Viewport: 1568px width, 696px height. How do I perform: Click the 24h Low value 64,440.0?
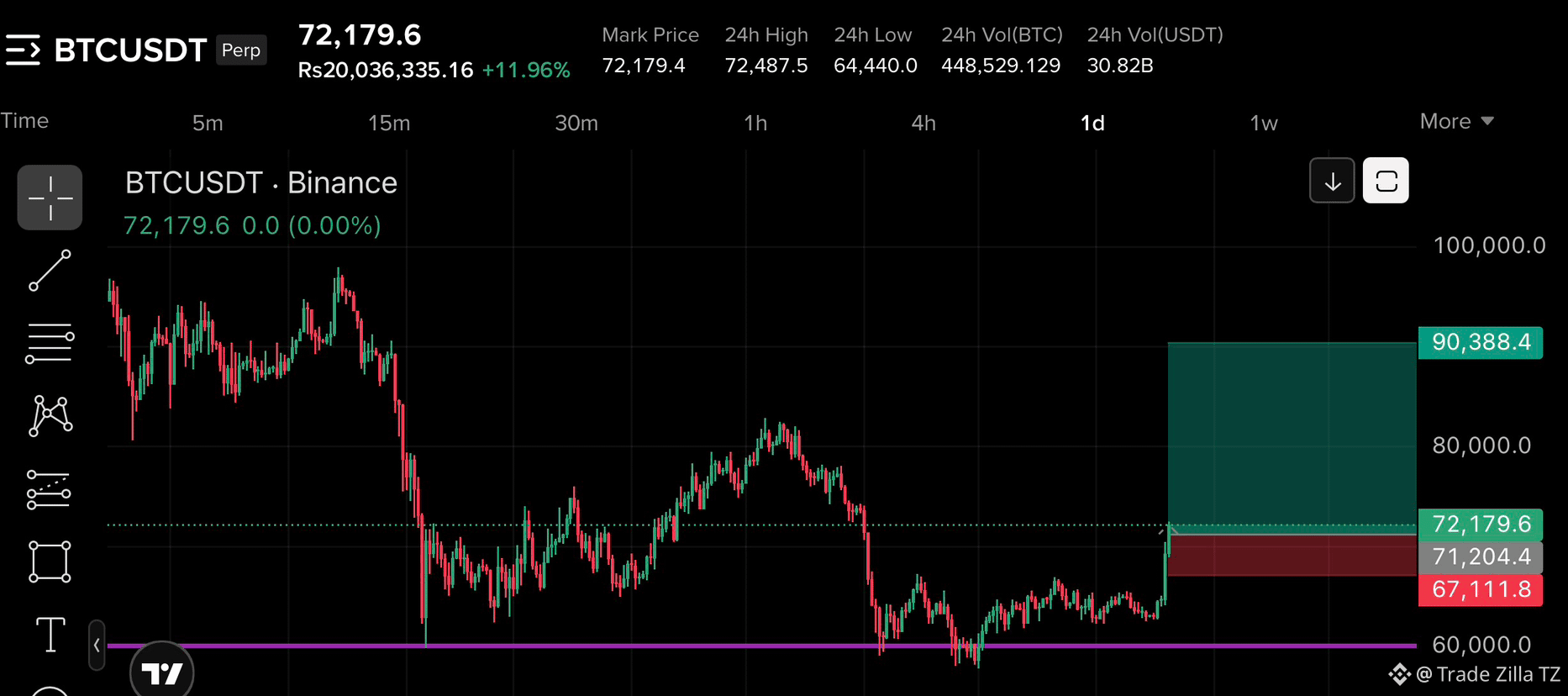tap(875, 66)
